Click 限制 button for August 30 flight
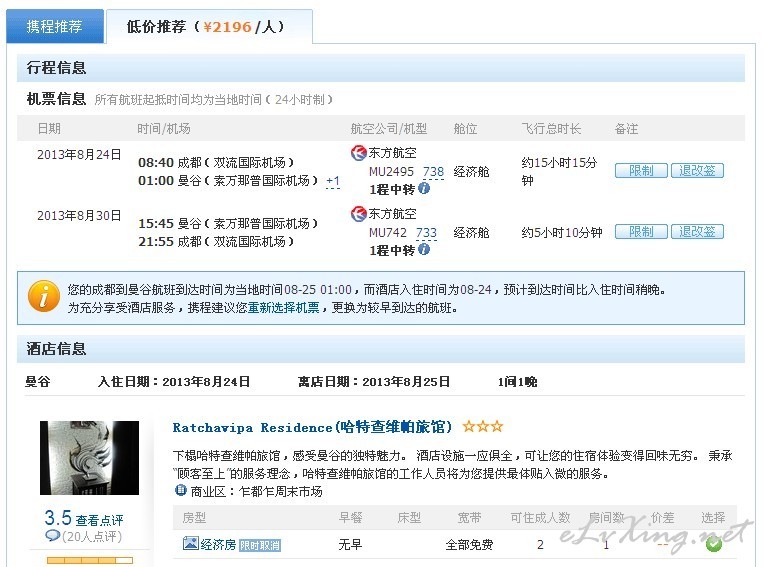The image size is (764, 567). click(641, 231)
